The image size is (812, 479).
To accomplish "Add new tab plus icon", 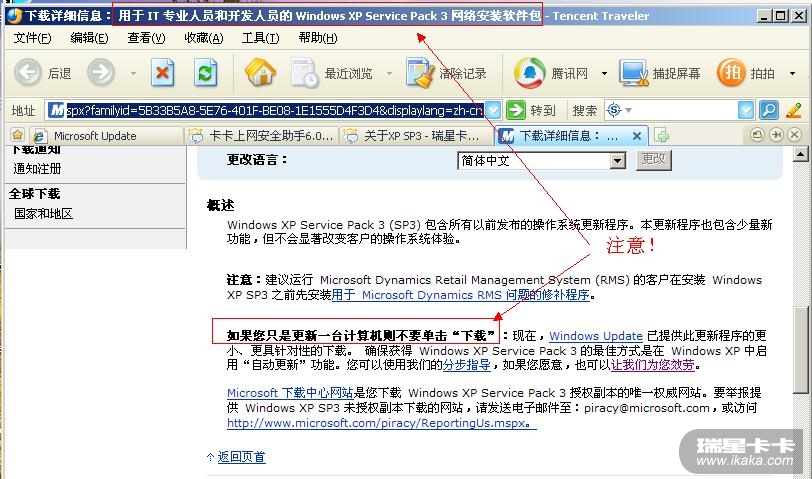I will 661,136.
